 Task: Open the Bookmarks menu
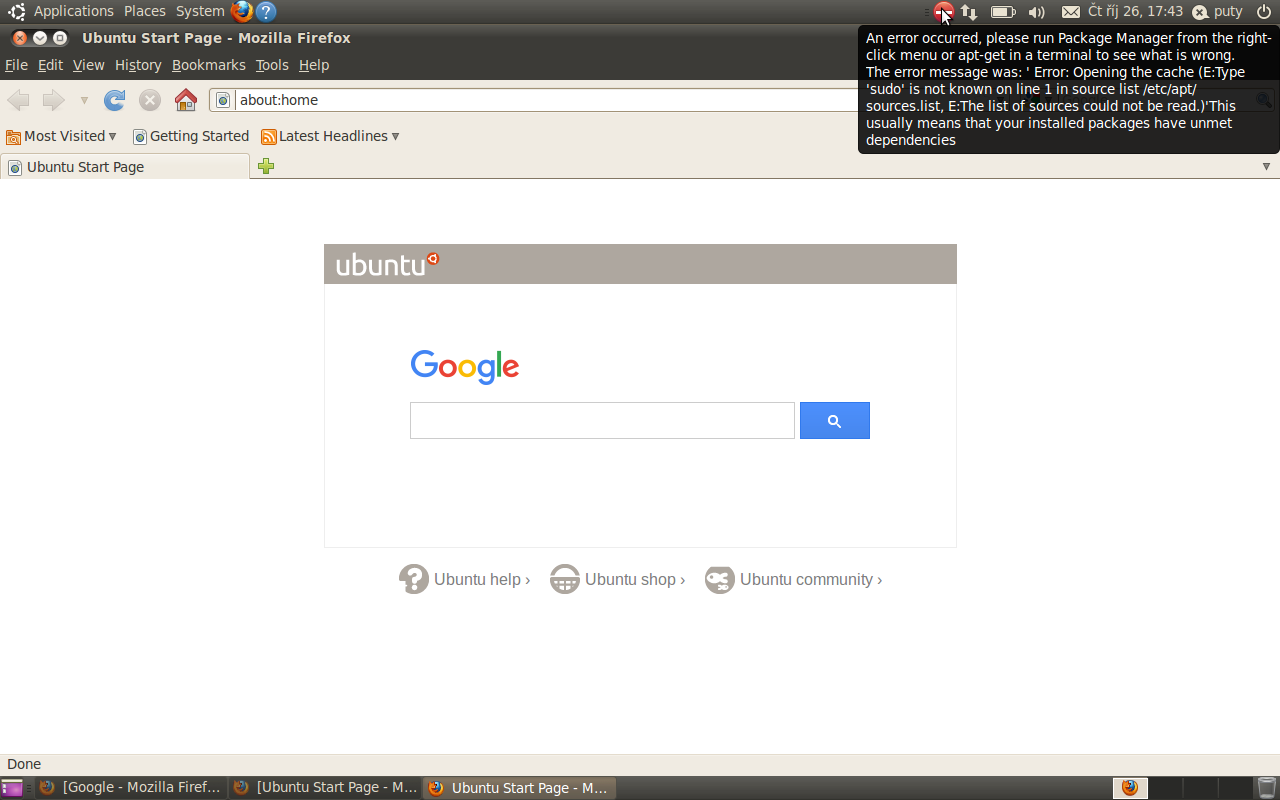click(x=208, y=65)
